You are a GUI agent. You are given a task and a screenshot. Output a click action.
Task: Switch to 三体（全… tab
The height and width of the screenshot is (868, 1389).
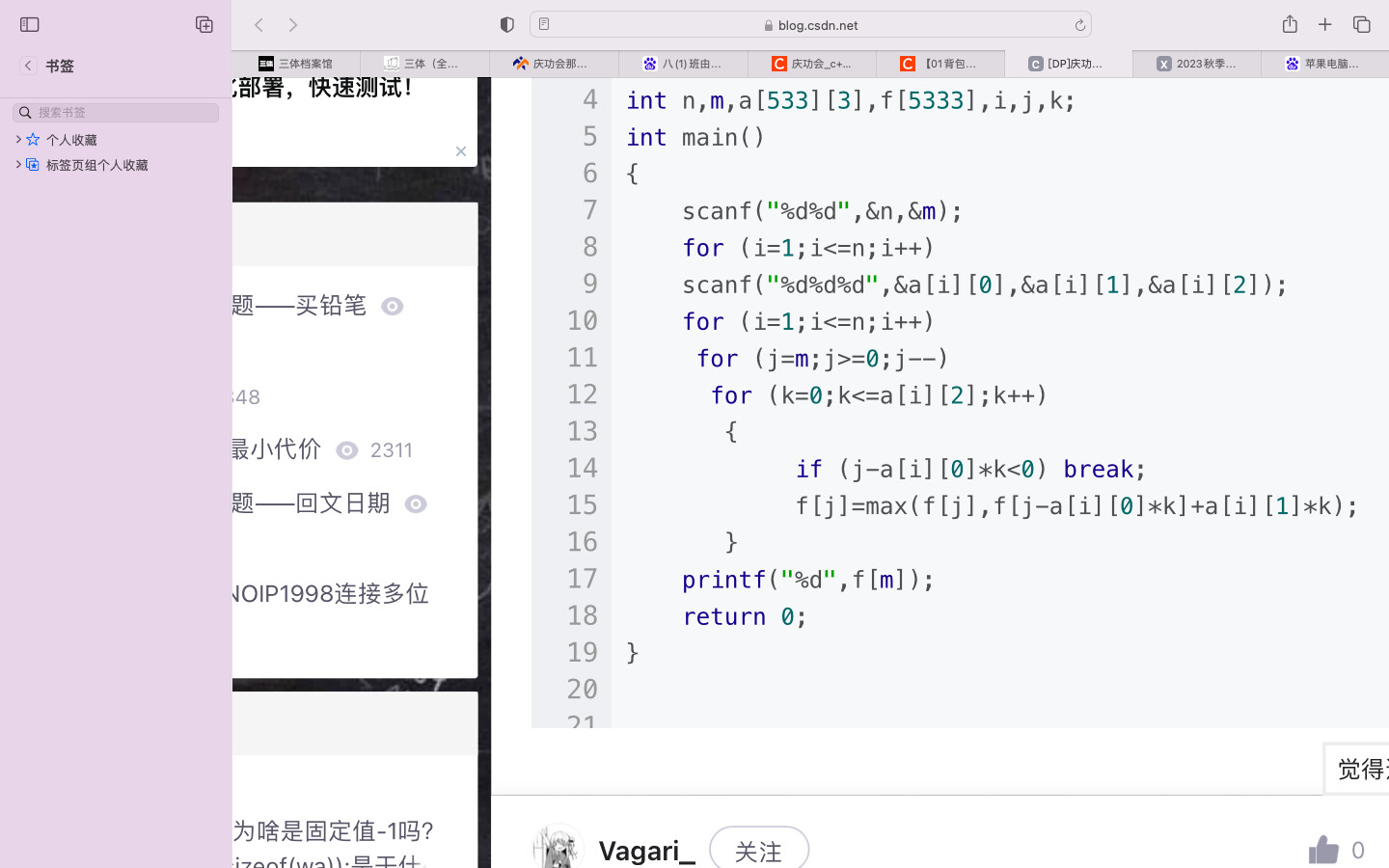point(424,64)
